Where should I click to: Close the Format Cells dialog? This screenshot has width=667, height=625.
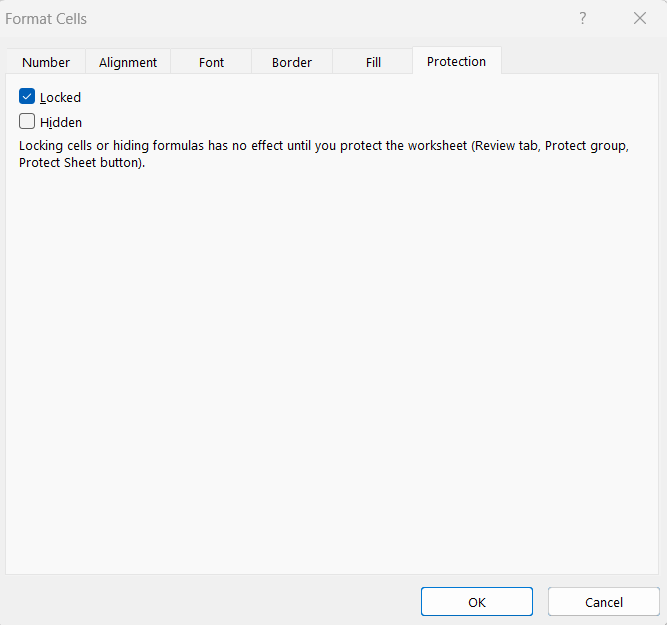pos(640,18)
